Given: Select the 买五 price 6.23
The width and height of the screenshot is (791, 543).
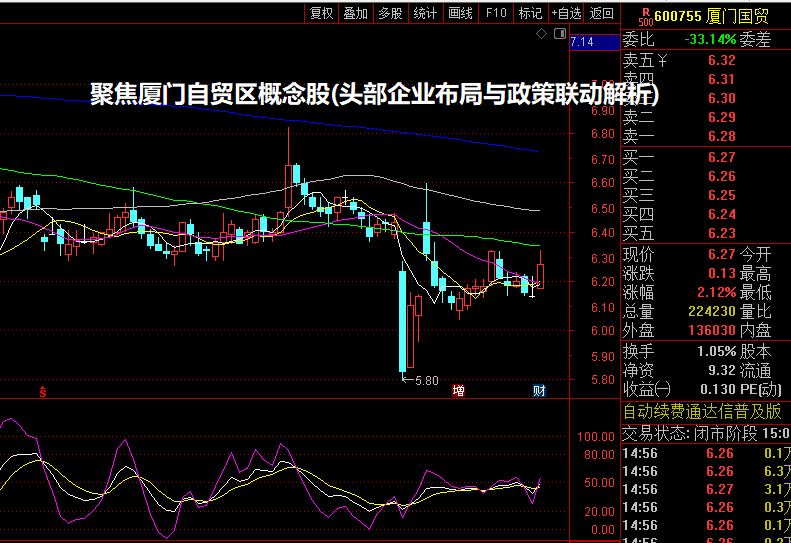Looking at the screenshot, I should (721, 234).
